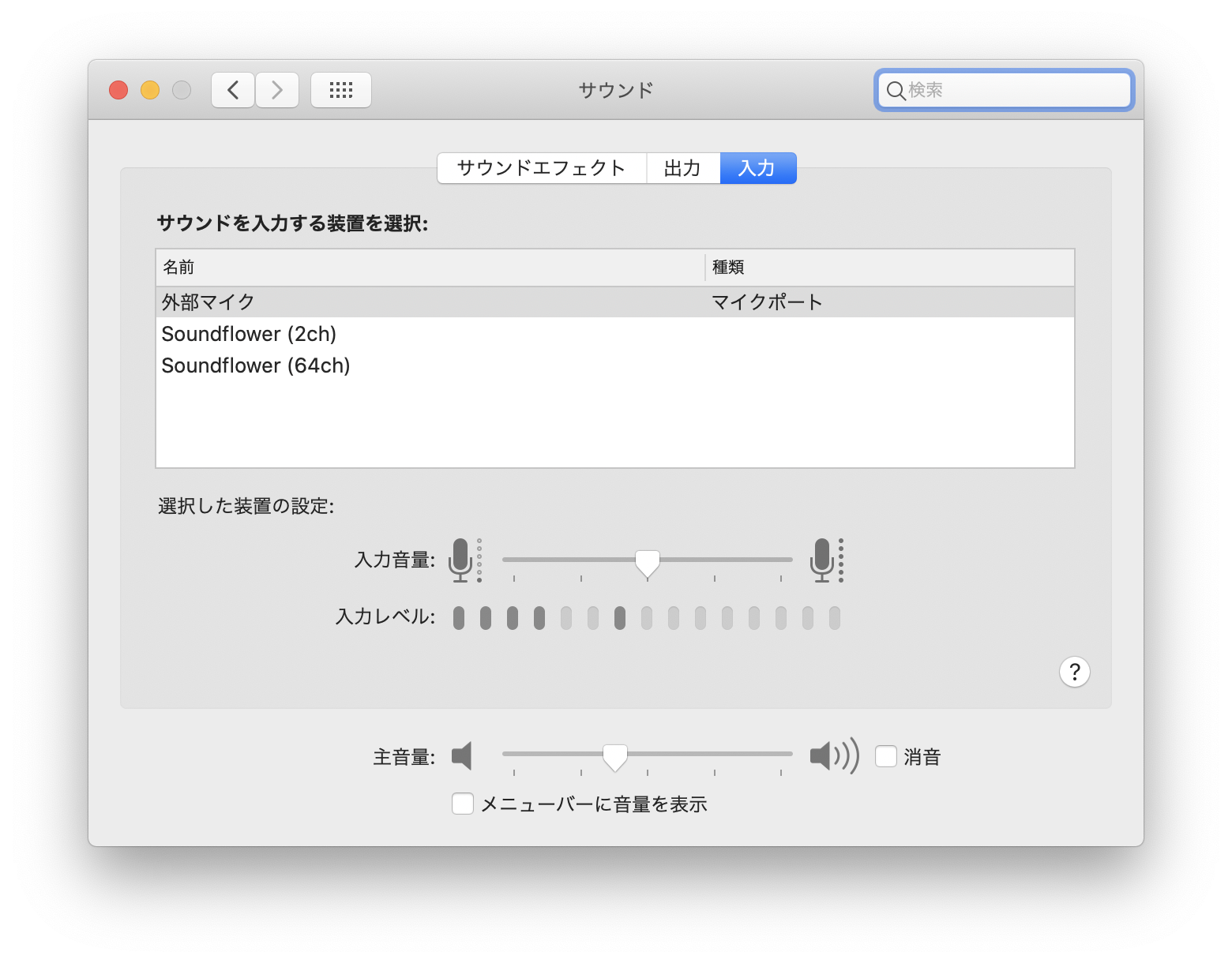Enable the 消音 mute checkbox
Image resolution: width=1232 pixels, height=963 pixels.
886,756
